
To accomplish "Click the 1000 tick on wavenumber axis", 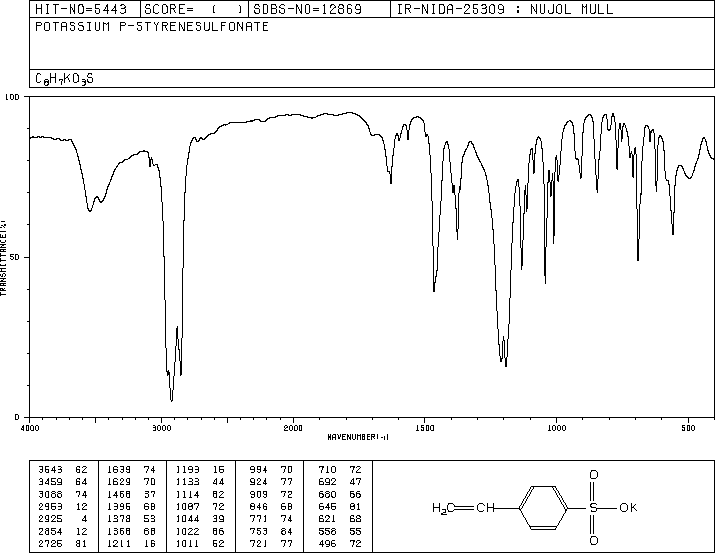I will tap(556, 428).
